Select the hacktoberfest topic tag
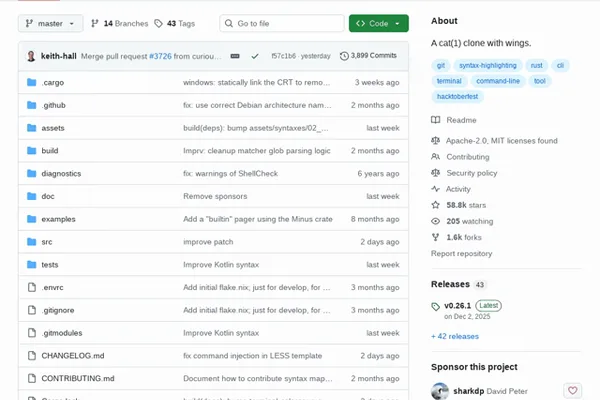 [x=457, y=96]
